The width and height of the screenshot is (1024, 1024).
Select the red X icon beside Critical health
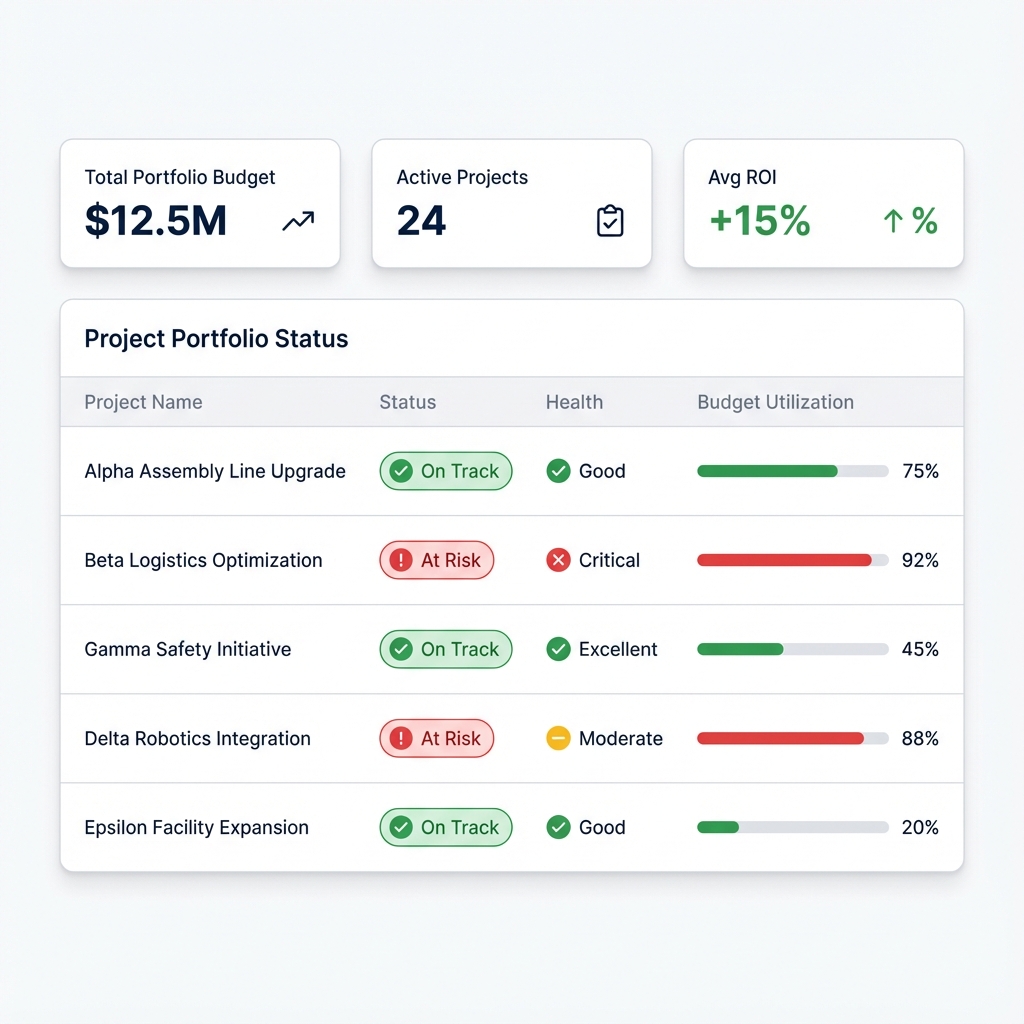pos(558,560)
